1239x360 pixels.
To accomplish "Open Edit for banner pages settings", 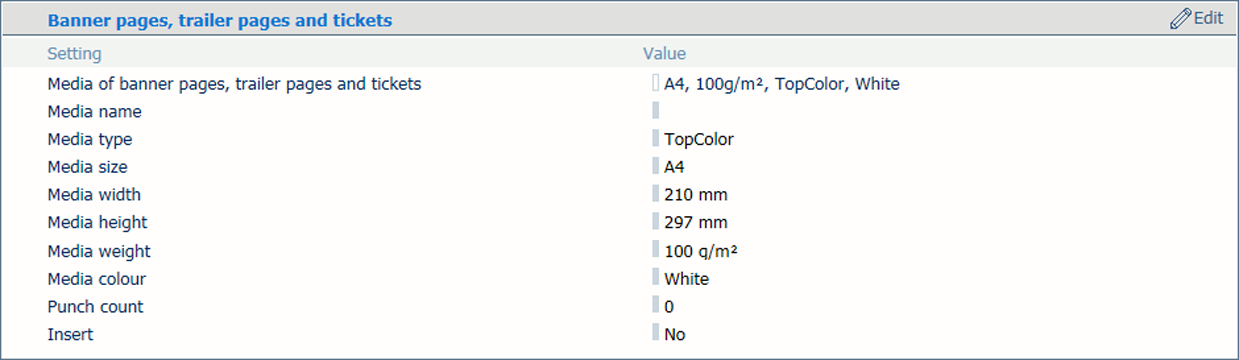I will click(1197, 19).
